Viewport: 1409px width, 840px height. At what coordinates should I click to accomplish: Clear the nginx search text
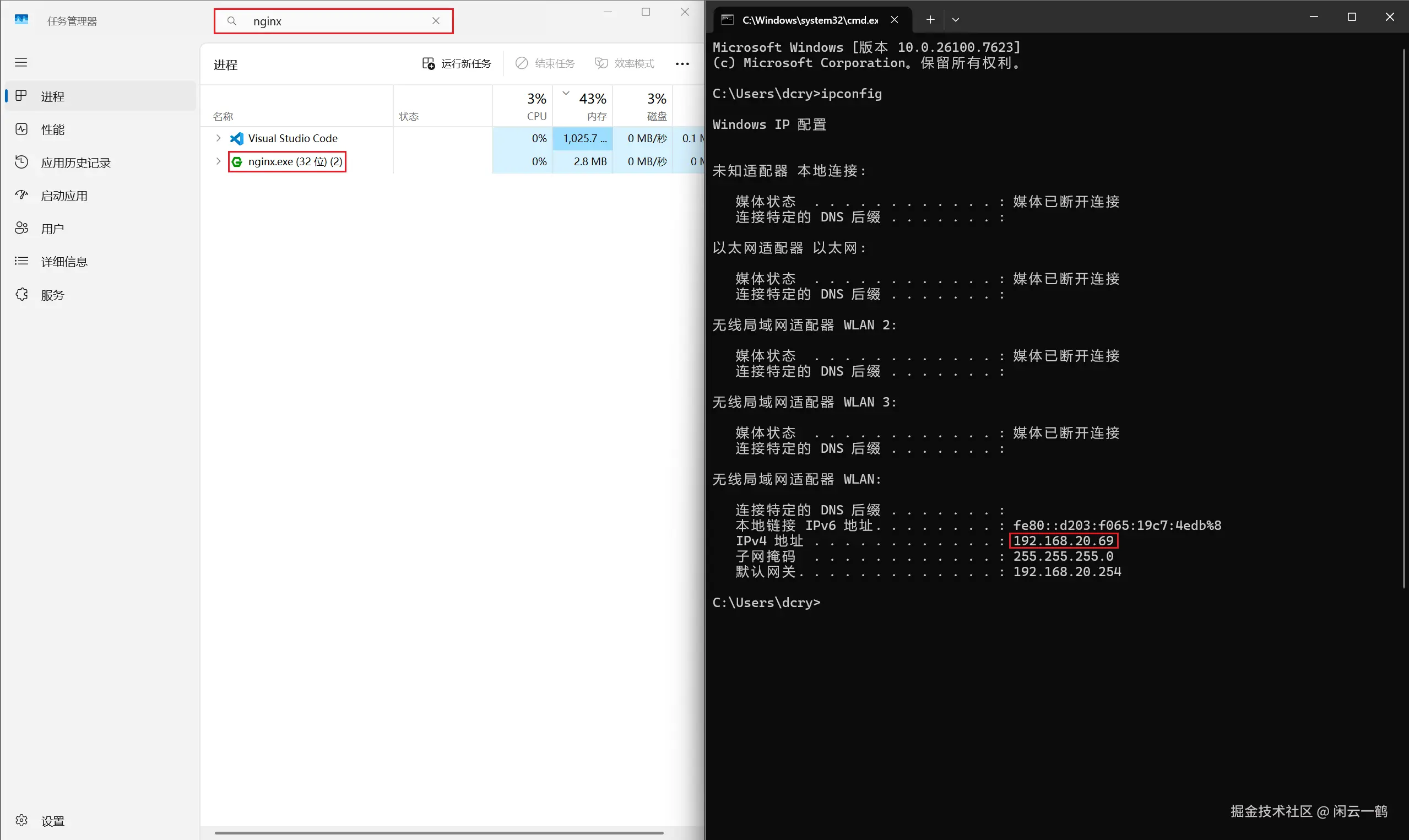click(x=436, y=21)
